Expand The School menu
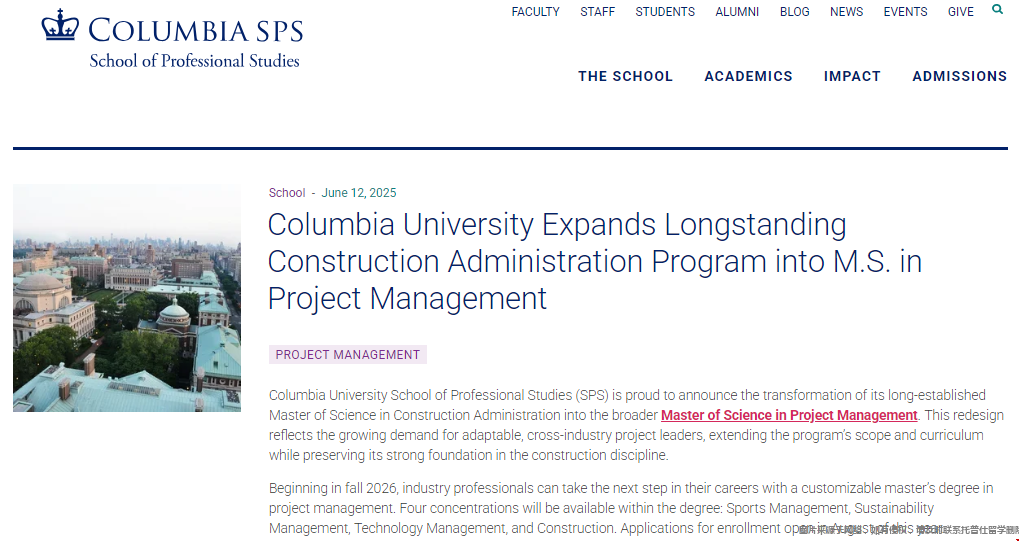Image resolution: width=1019 pixels, height=541 pixels. point(625,76)
